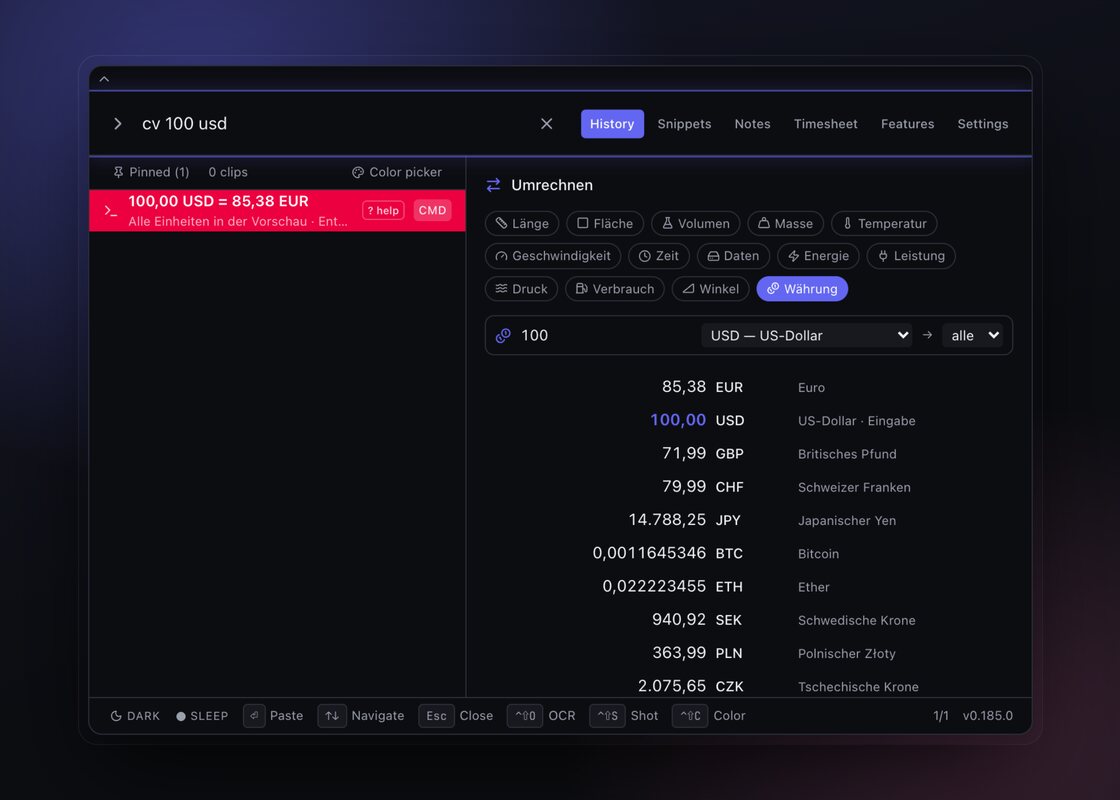
Task: Pick the Temperatur category
Action: (x=884, y=224)
